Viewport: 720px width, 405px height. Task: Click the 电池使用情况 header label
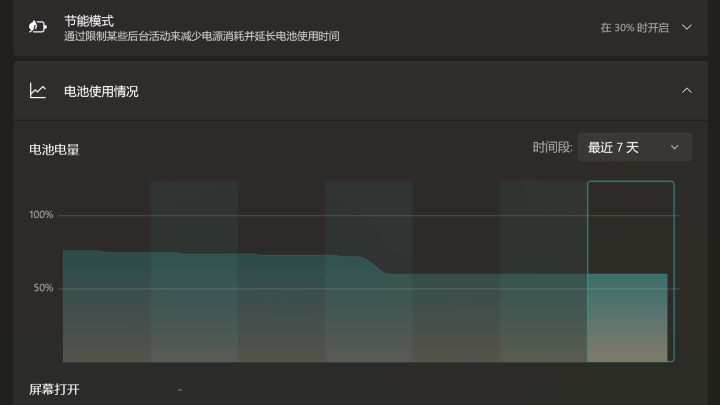point(101,91)
